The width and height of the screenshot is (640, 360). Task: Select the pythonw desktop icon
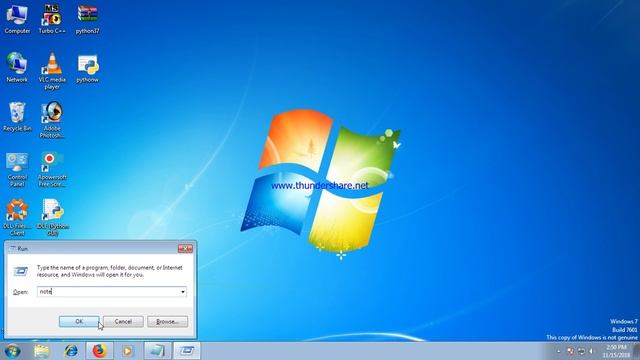click(87, 68)
